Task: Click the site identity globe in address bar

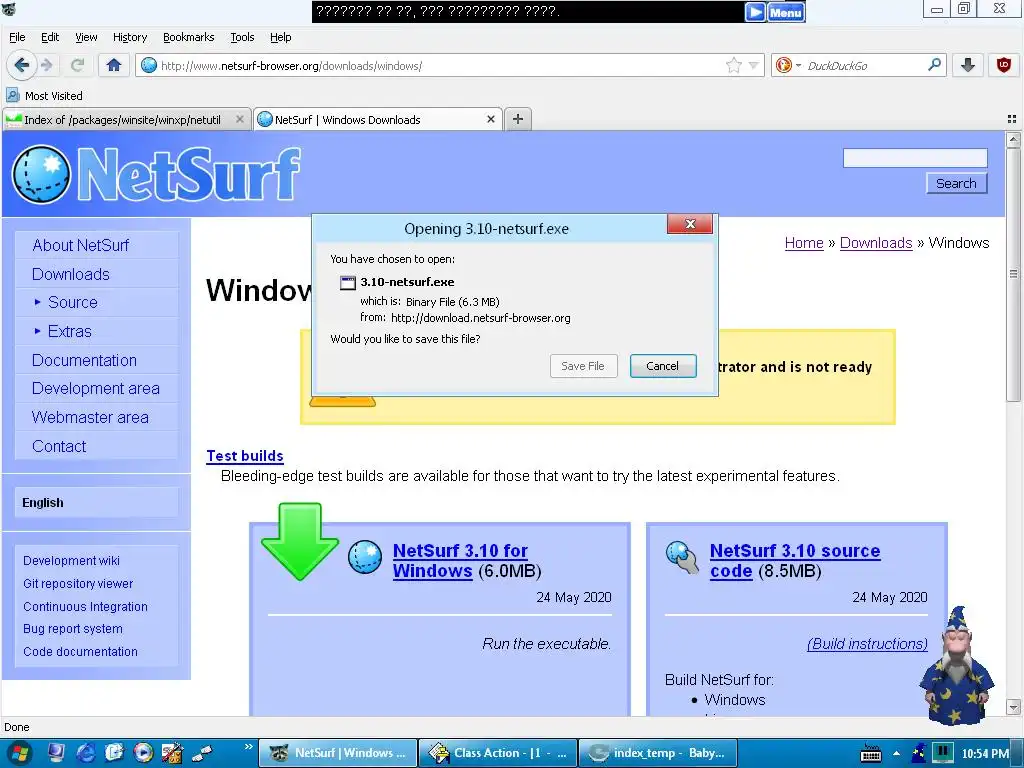Action: (149, 65)
